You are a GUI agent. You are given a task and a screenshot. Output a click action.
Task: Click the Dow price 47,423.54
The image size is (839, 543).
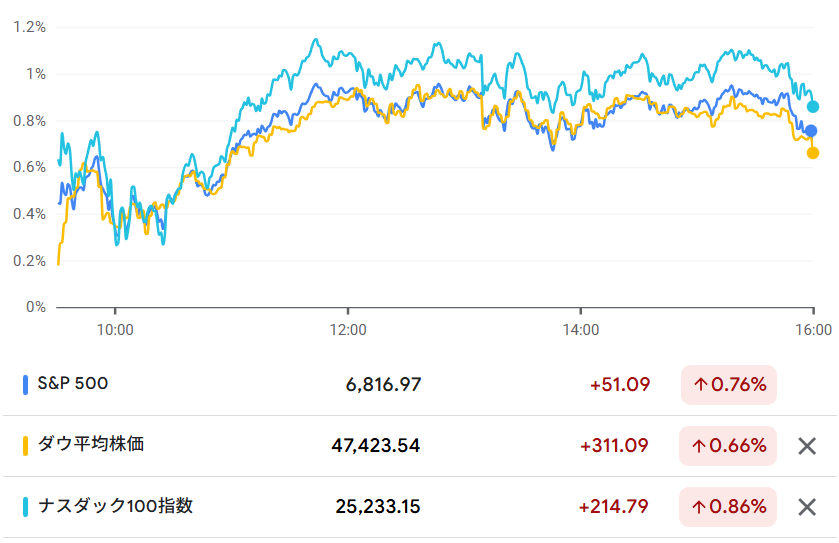coord(376,446)
